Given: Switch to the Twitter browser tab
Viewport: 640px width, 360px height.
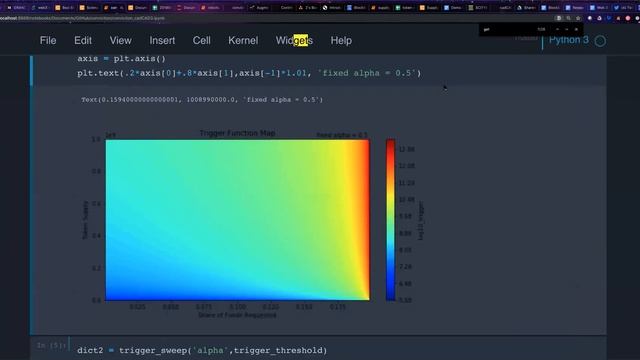Looking at the screenshot, I should click(x=623, y=7).
